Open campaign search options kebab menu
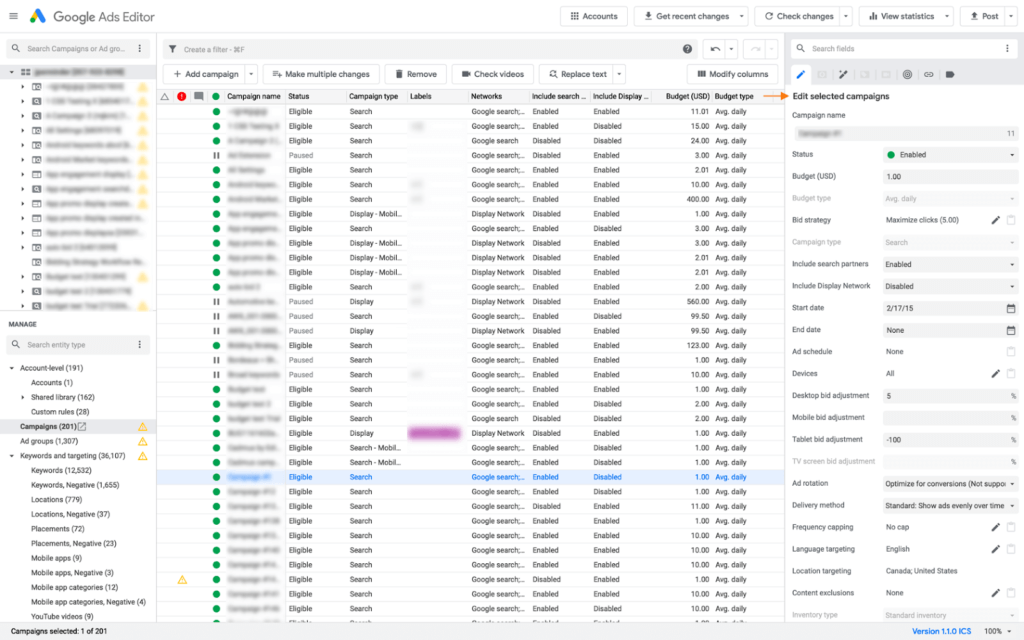 pos(140,48)
